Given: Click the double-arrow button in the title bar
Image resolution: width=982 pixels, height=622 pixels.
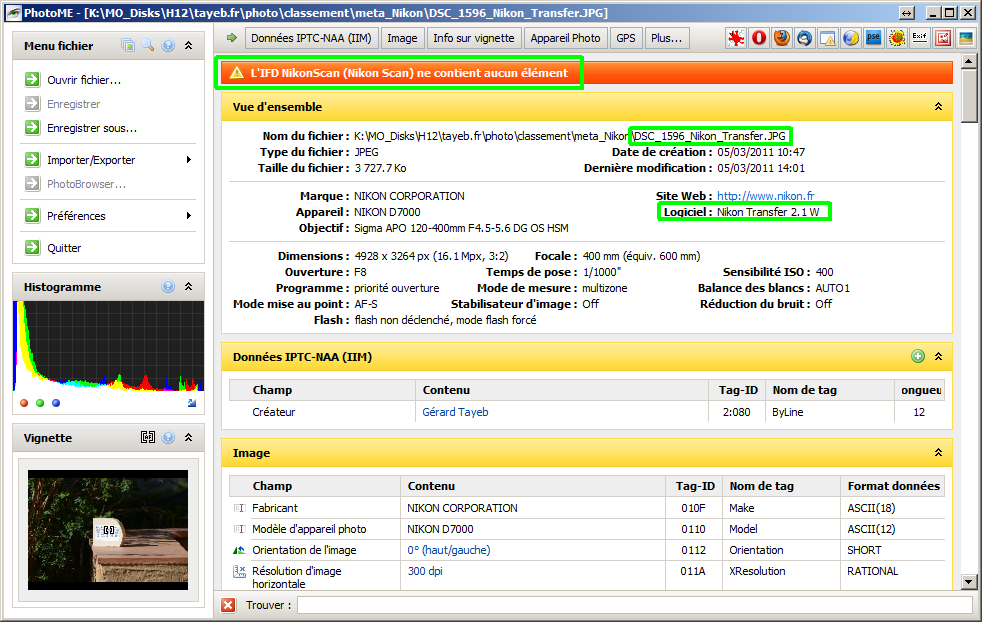Looking at the screenshot, I should [907, 13].
